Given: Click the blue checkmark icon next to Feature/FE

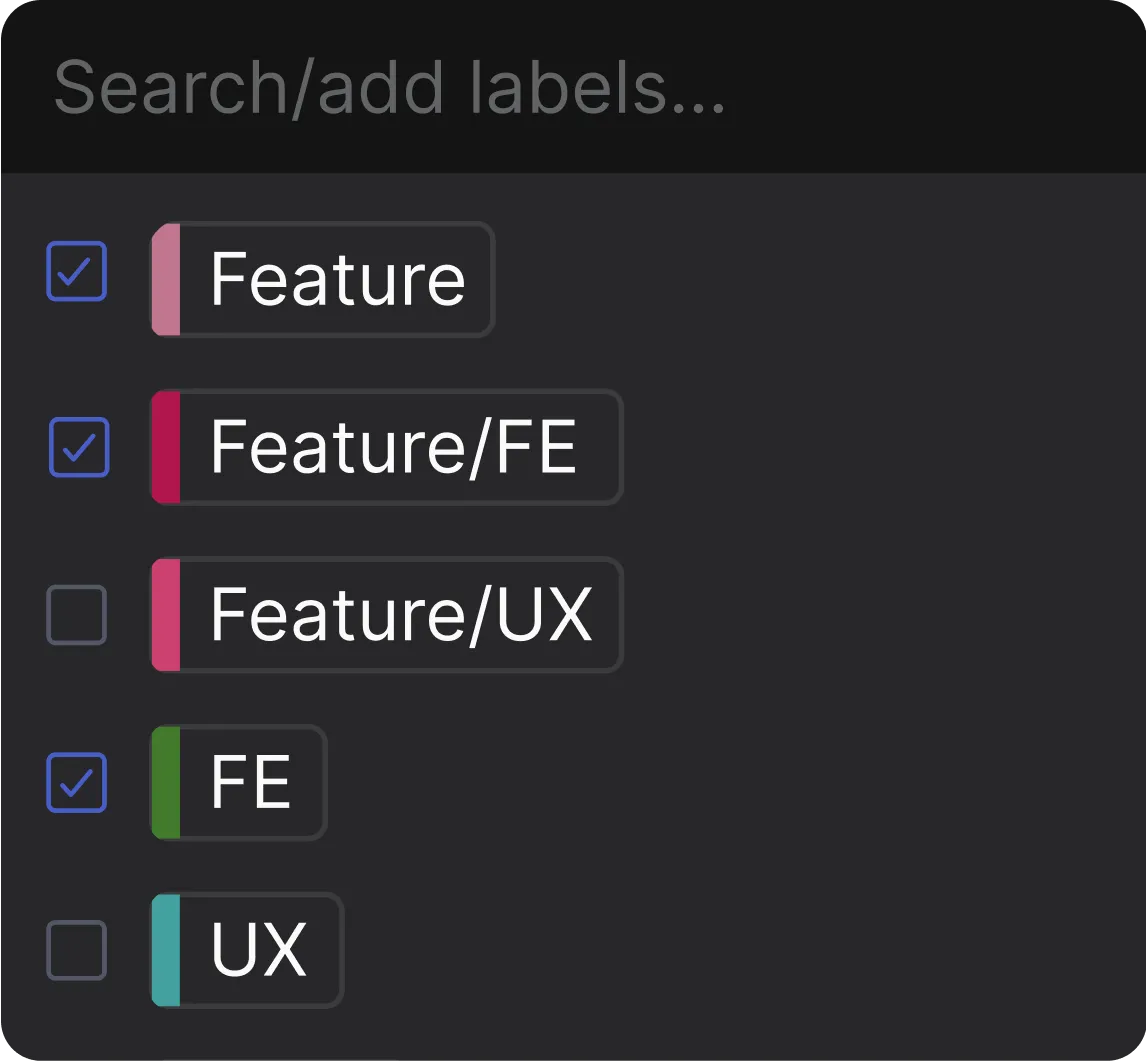Looking at the screenshot, I should coord(79,447).
